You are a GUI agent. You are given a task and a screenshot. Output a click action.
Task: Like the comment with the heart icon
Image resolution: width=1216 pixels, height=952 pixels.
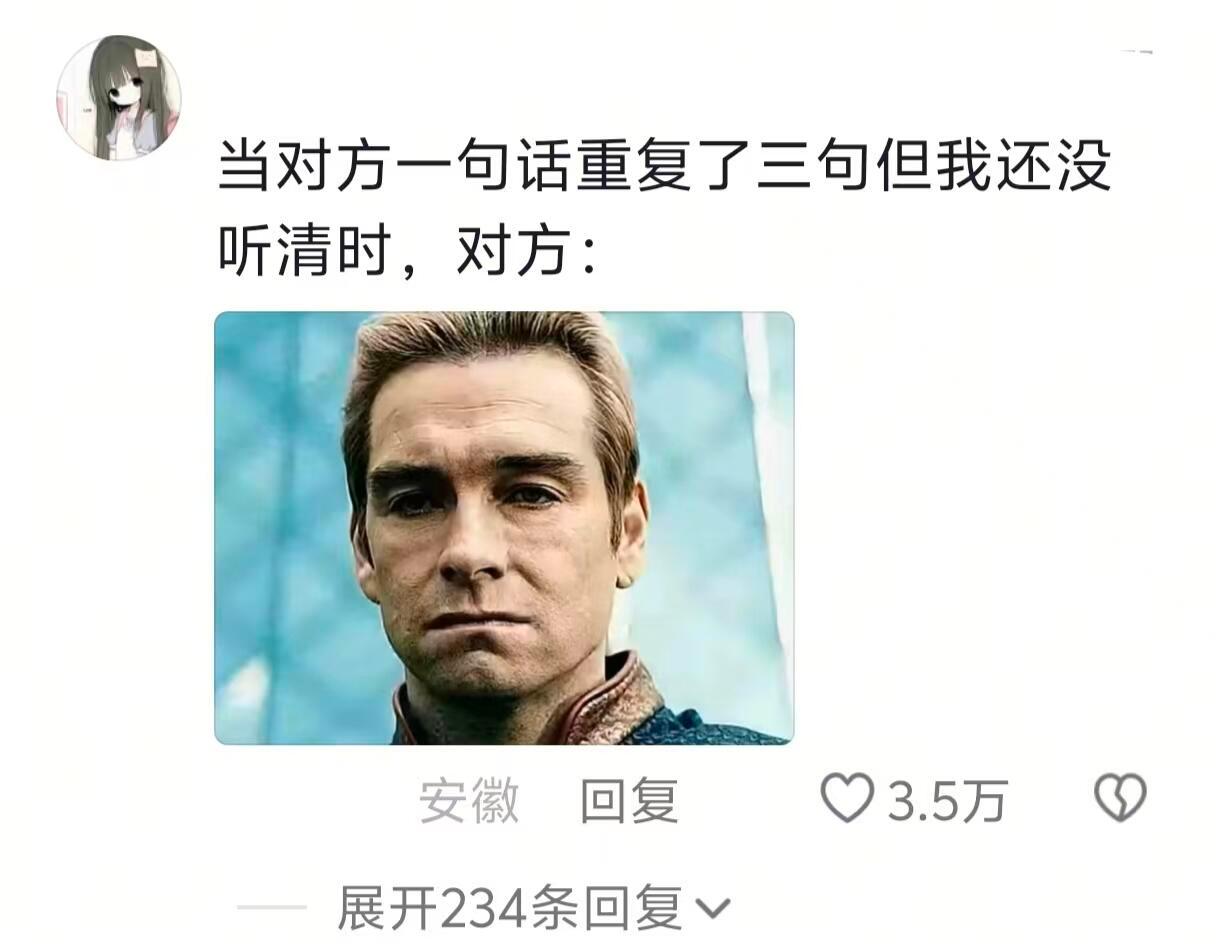click(846, 799)
